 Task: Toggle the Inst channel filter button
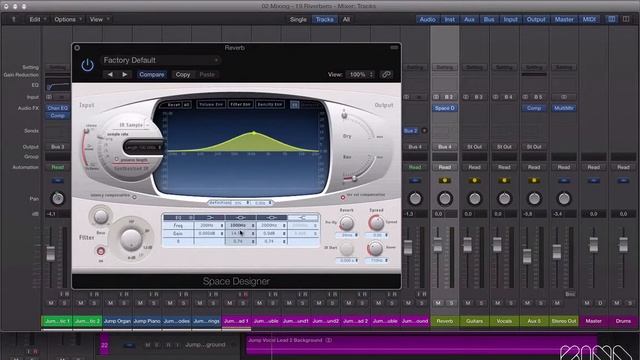pos(449,19)
